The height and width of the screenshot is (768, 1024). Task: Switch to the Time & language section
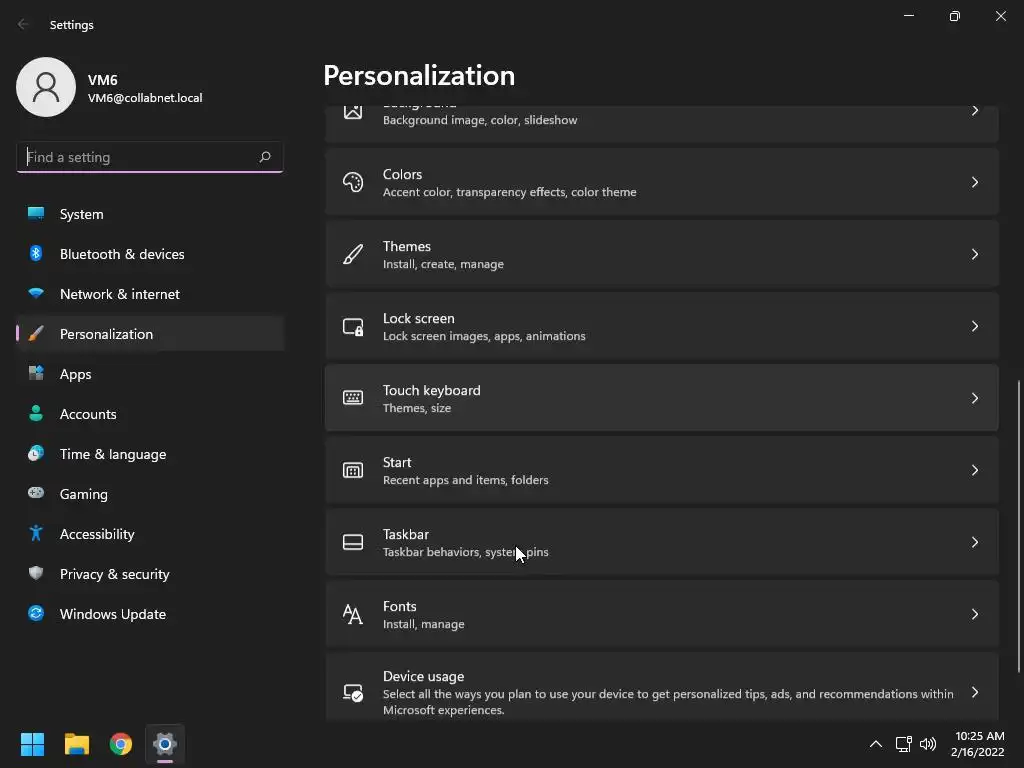coord(112,454)
